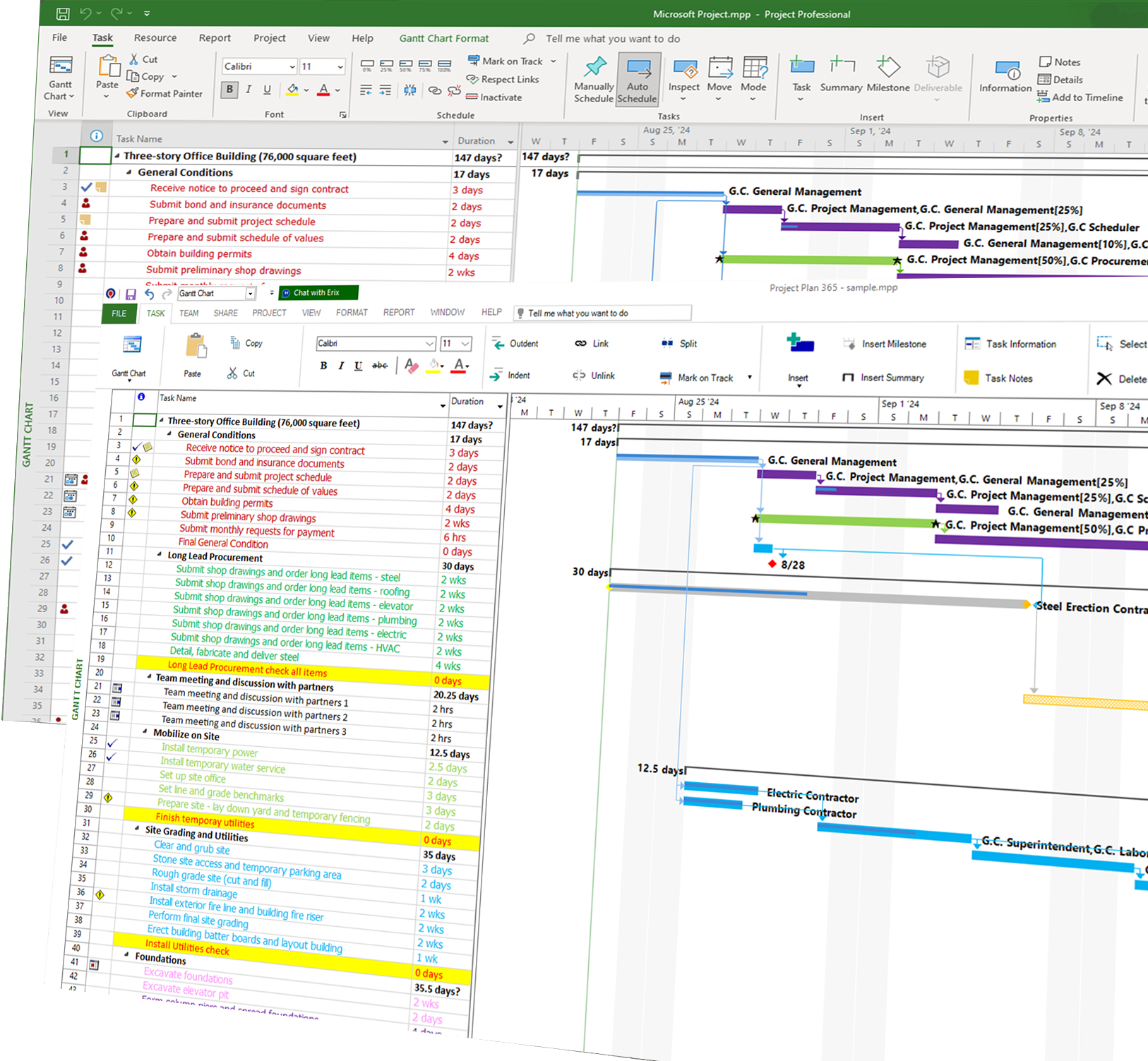The width and height of the screenshot is (1148, 1061).
Task: Click the Split task icon
Action: (x=668, y=344)
